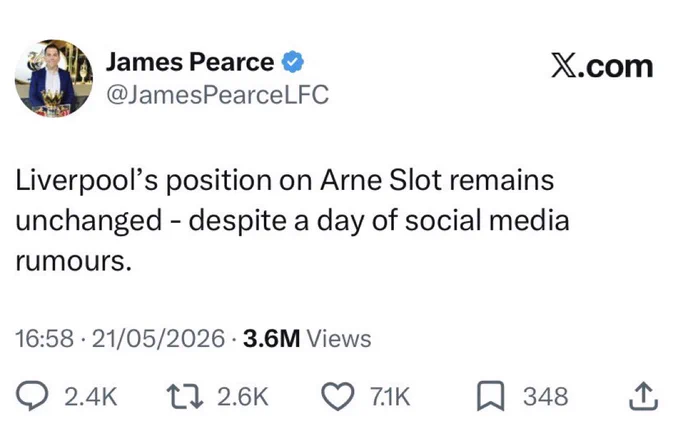This screenshot has width=680, height=444.
Task: Open the 16:58 timestamp link
Action: (45, 339)
